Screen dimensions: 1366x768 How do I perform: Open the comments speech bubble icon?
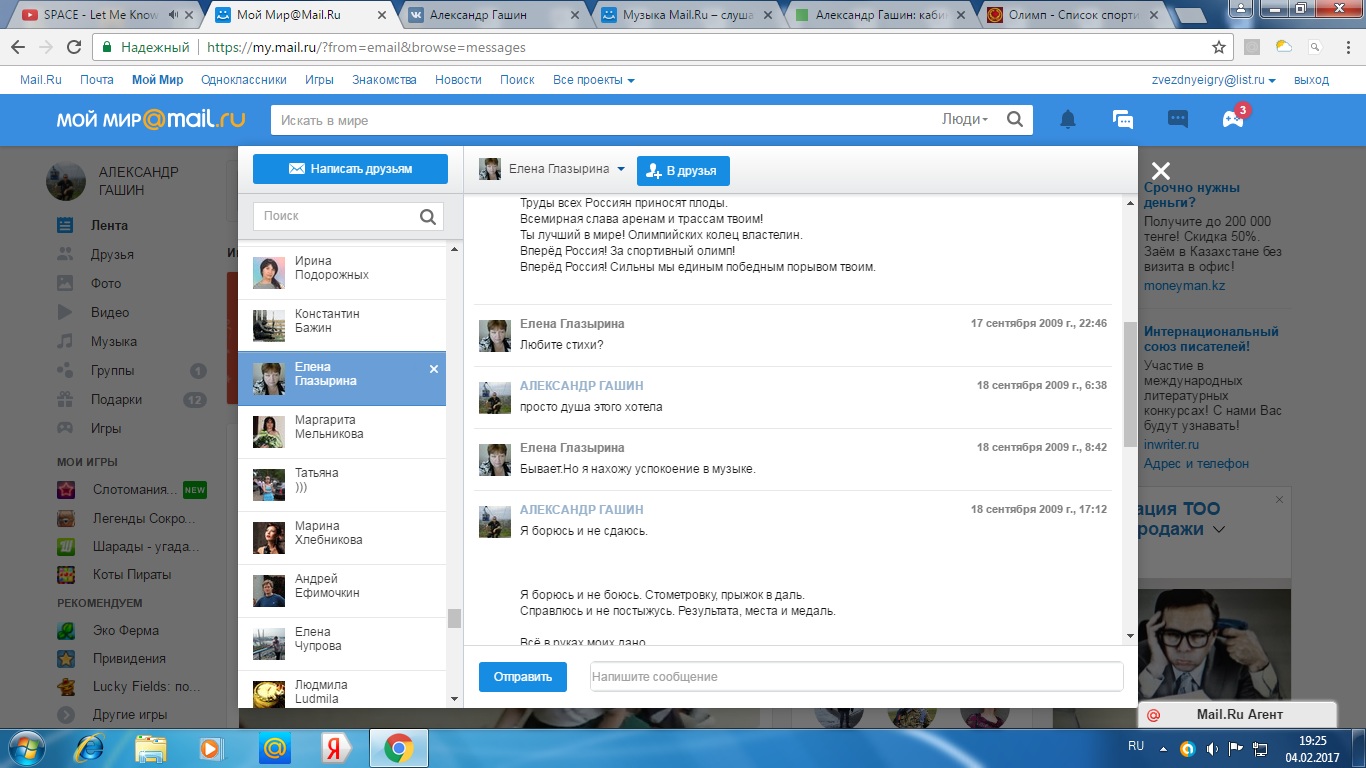pyautogui.click(x=1178, y=120)
